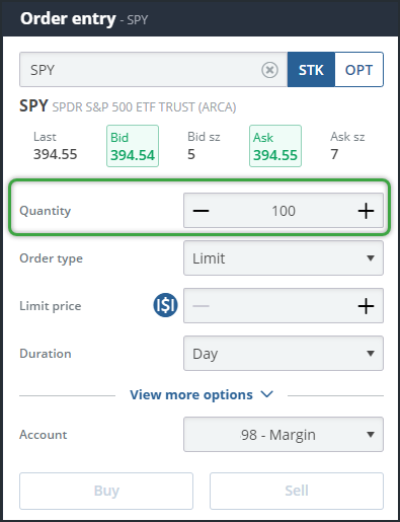This screenshot has width=400, height=522.
Task: Select the STK instrument toggle
Action: (x=311, y=70)
